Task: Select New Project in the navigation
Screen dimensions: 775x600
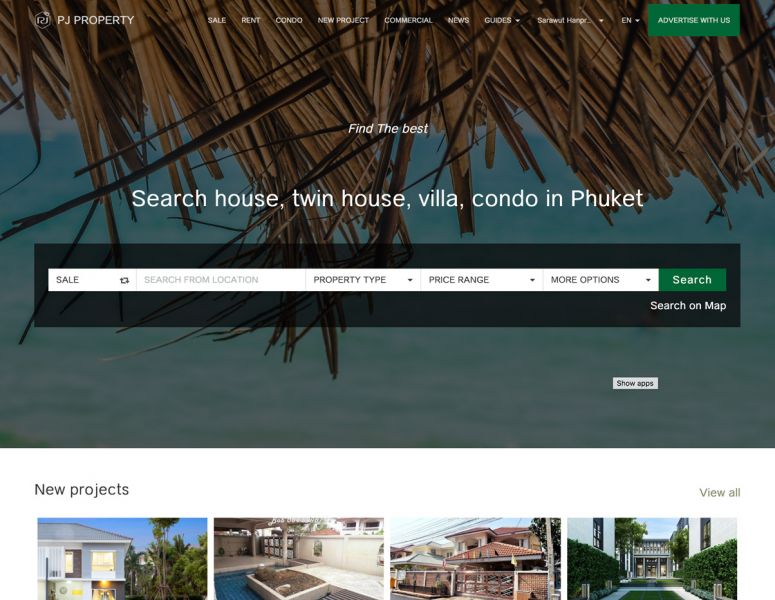Action: coord(343,20)
